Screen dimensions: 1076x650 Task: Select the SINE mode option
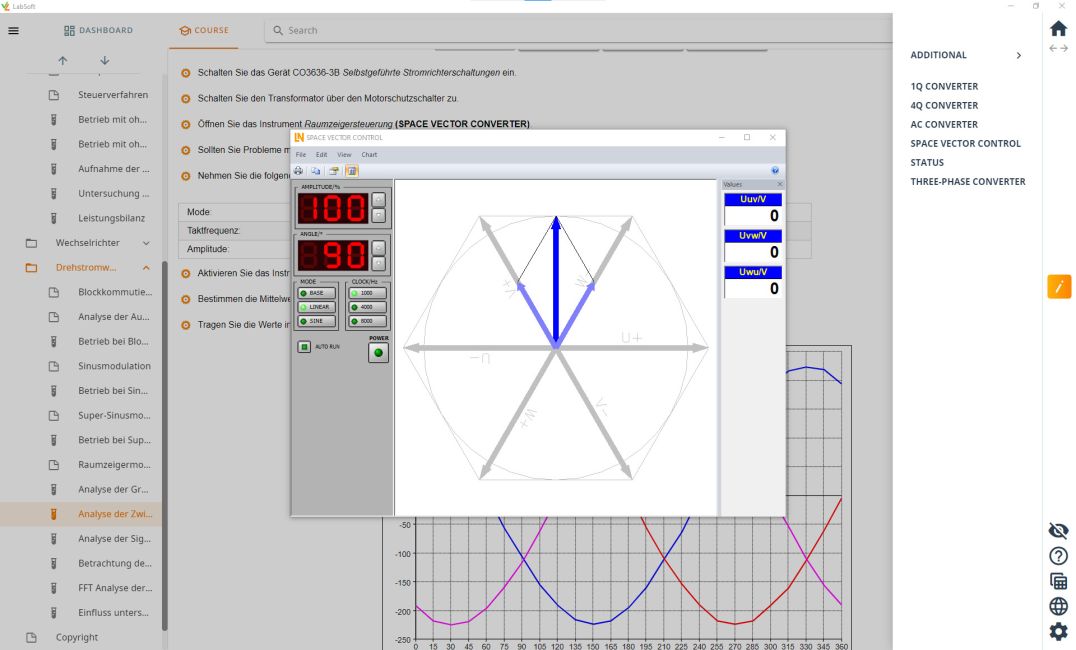(317, 321)
